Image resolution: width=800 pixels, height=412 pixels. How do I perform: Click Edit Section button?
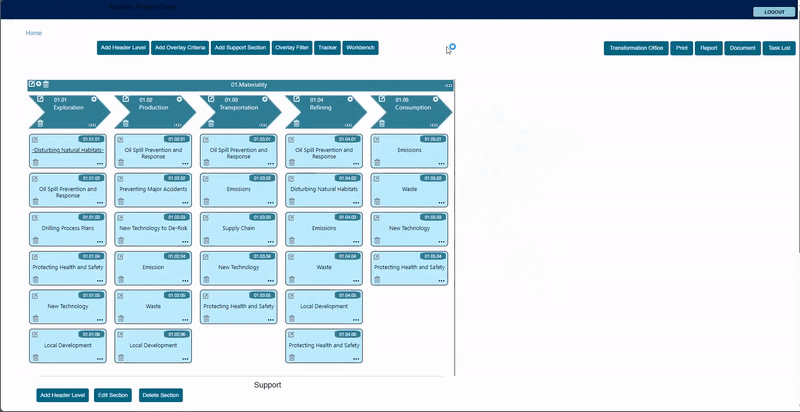[113, 395]
